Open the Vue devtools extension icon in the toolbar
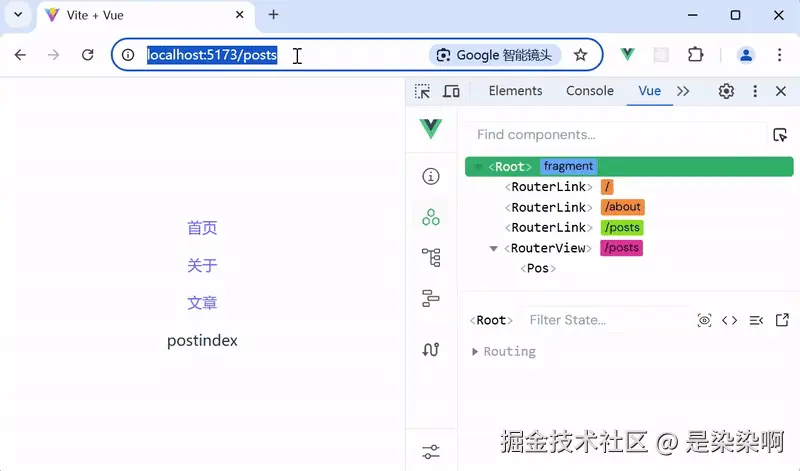The image size is (800, 471). (x=628, y=54)
